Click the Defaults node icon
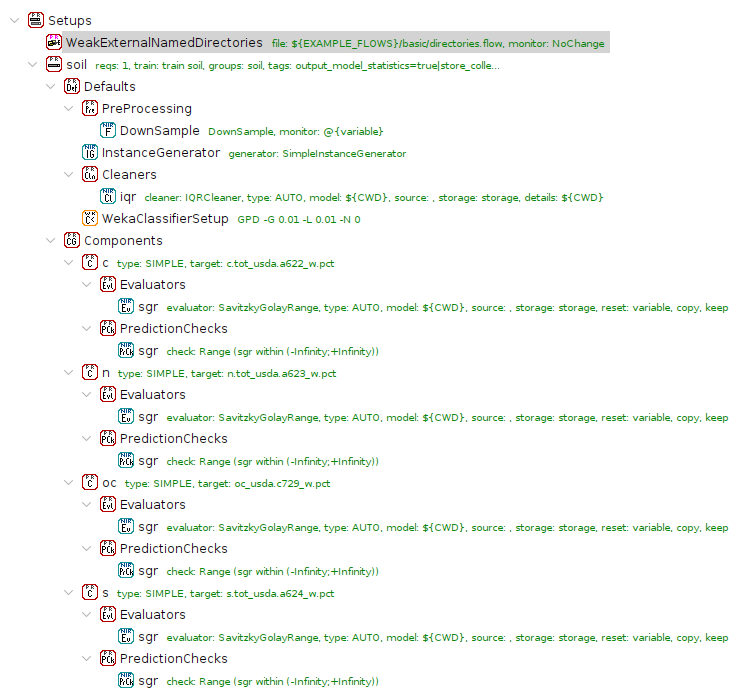 coord(71,86)
